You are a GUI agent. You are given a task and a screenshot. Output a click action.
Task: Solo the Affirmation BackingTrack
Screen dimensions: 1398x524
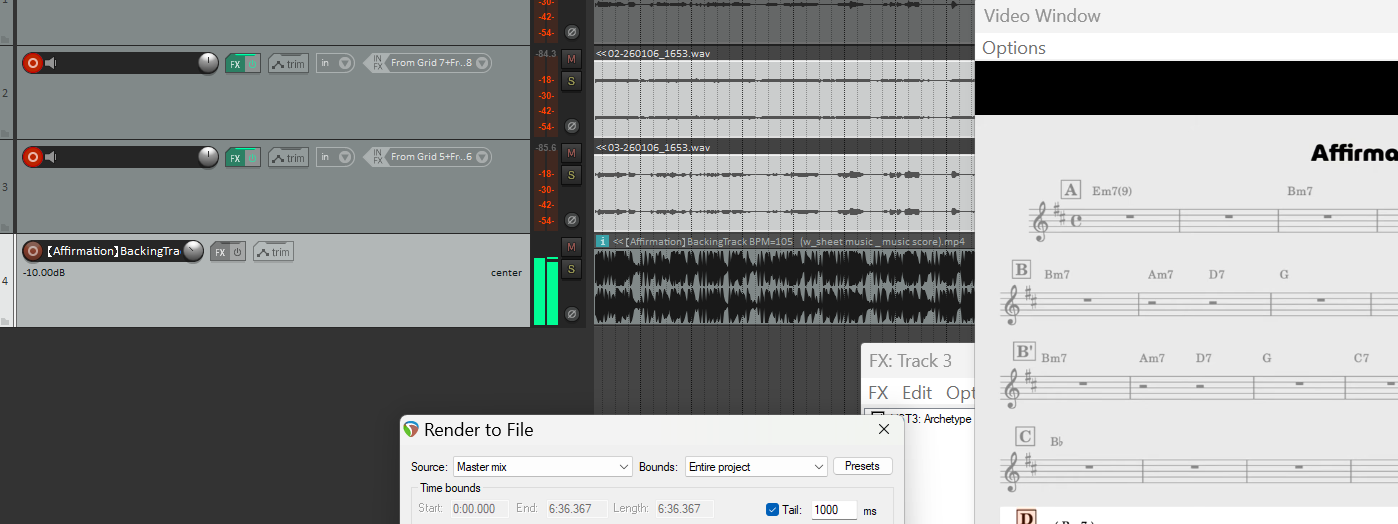coord(571,269)
